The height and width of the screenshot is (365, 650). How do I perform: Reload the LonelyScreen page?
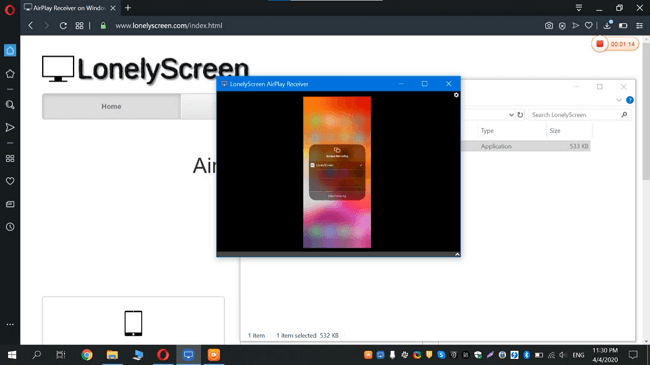coord(63,25)
